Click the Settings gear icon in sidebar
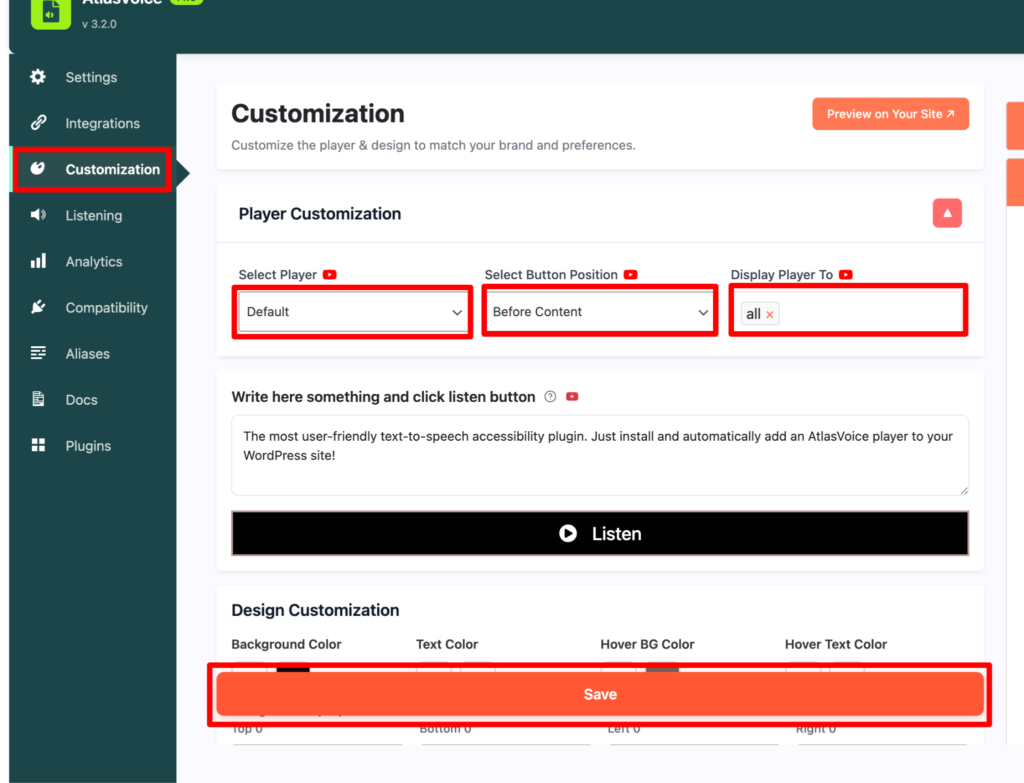The height and width of the screenshot is (783, 1024). click(38, 77)
